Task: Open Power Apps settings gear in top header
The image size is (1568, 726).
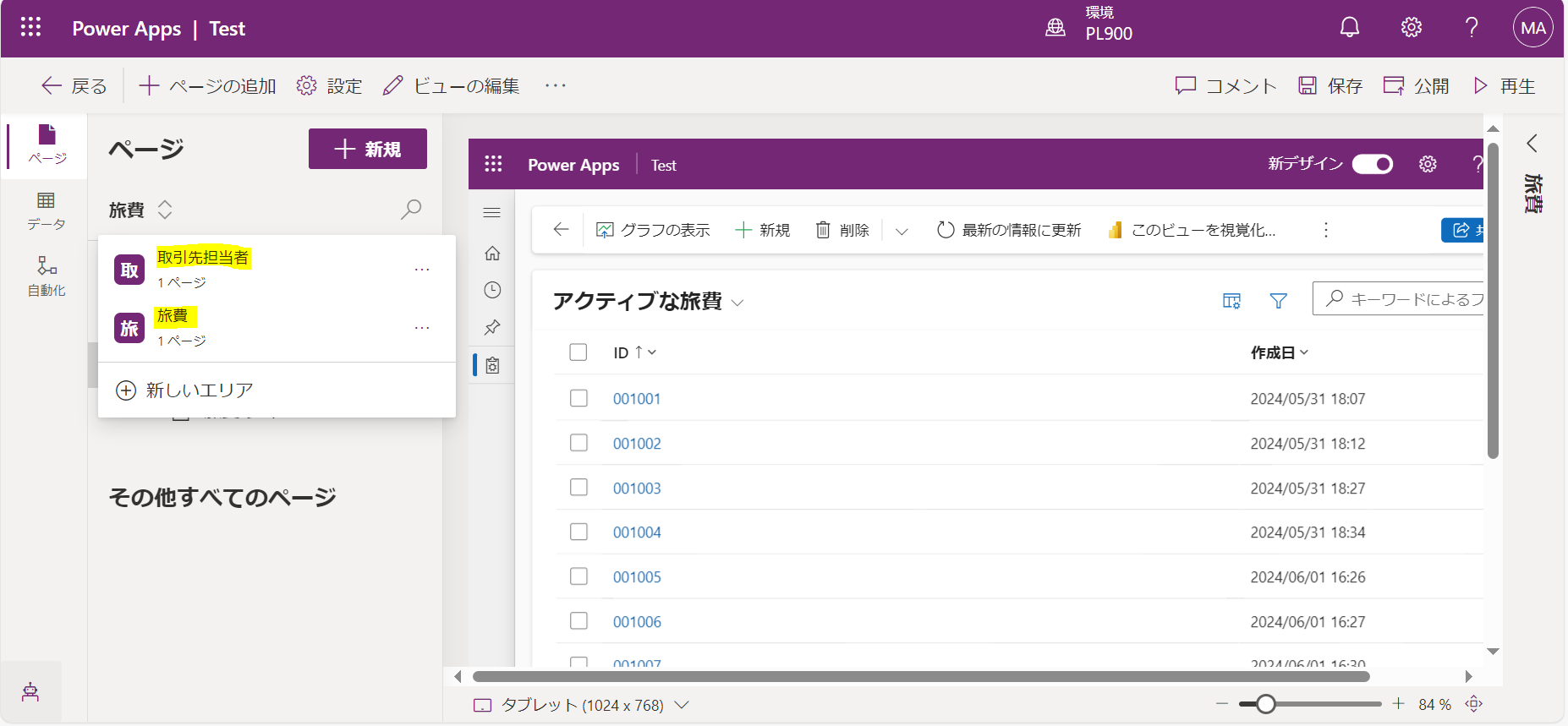Action: [x=1412, y=28]
